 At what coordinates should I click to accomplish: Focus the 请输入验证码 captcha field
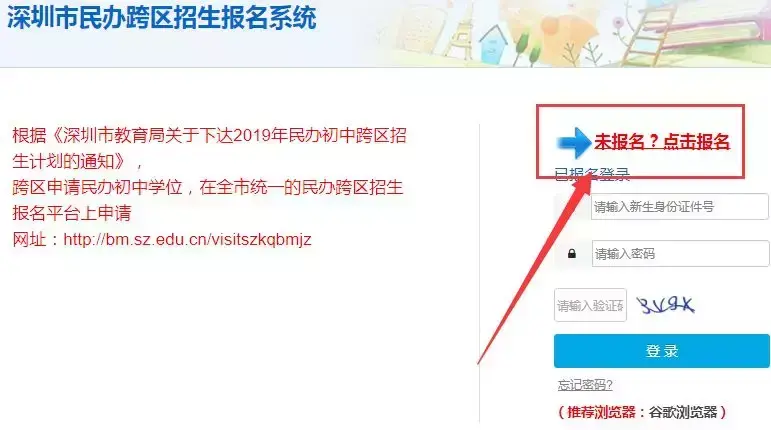pyautogui.click(x=590, y=305)
